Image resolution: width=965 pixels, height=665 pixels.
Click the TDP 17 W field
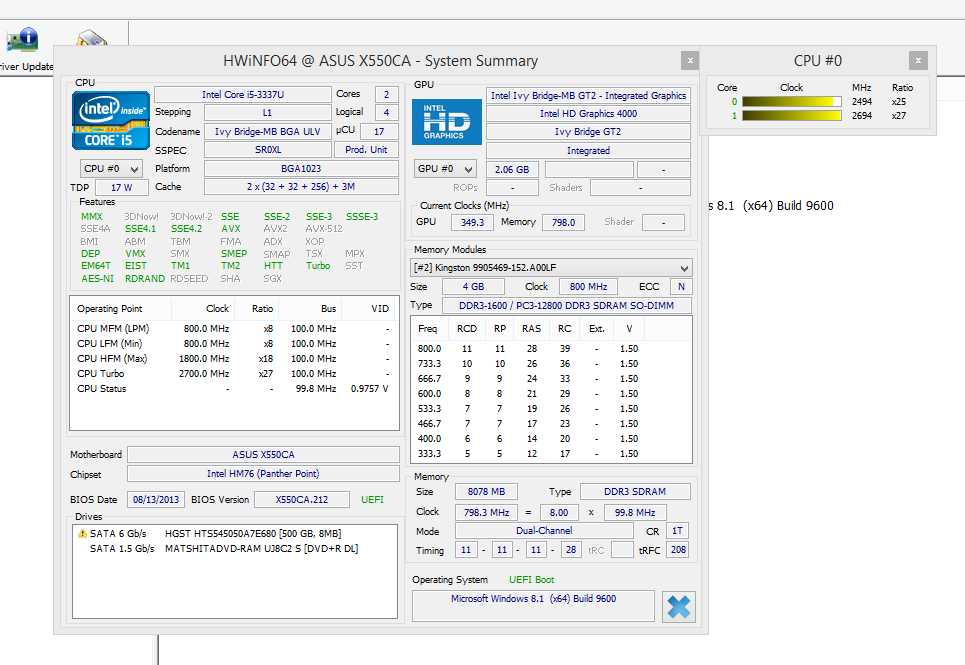122,188
